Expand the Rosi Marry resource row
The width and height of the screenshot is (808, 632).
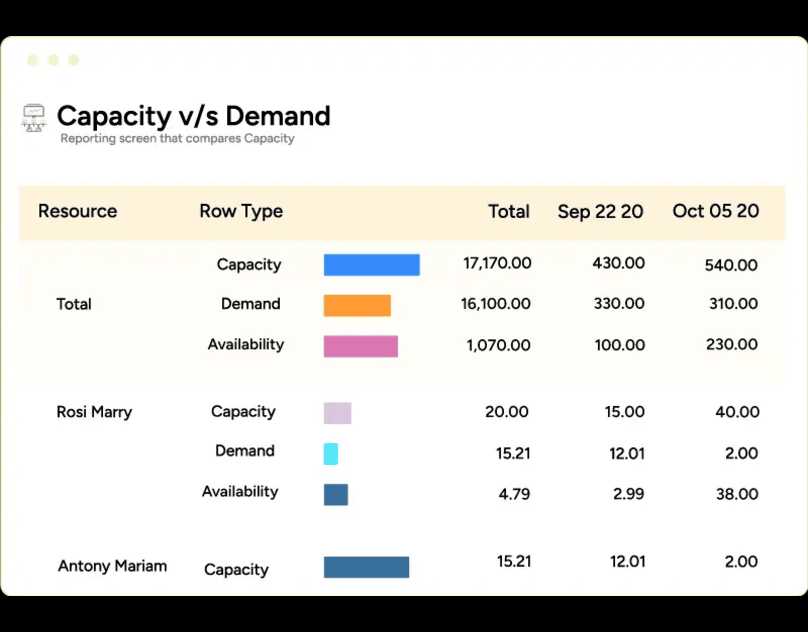94,412
